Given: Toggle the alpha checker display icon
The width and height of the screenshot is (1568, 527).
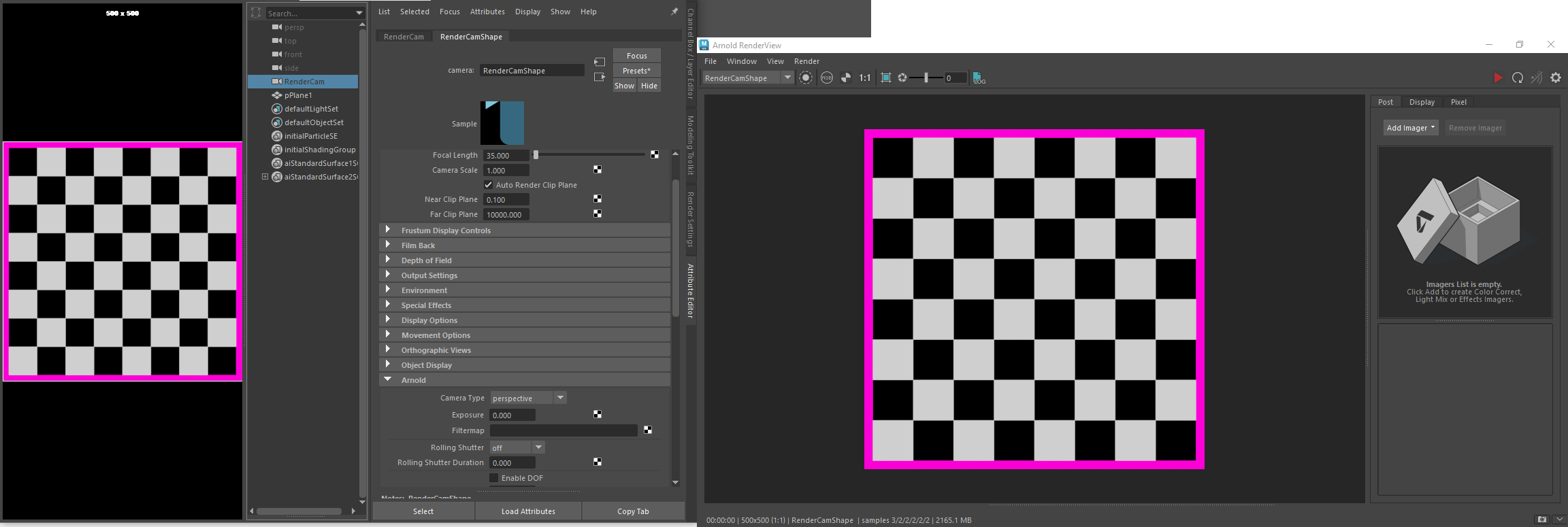Looking at the screenshot, I should click(845, 78).
